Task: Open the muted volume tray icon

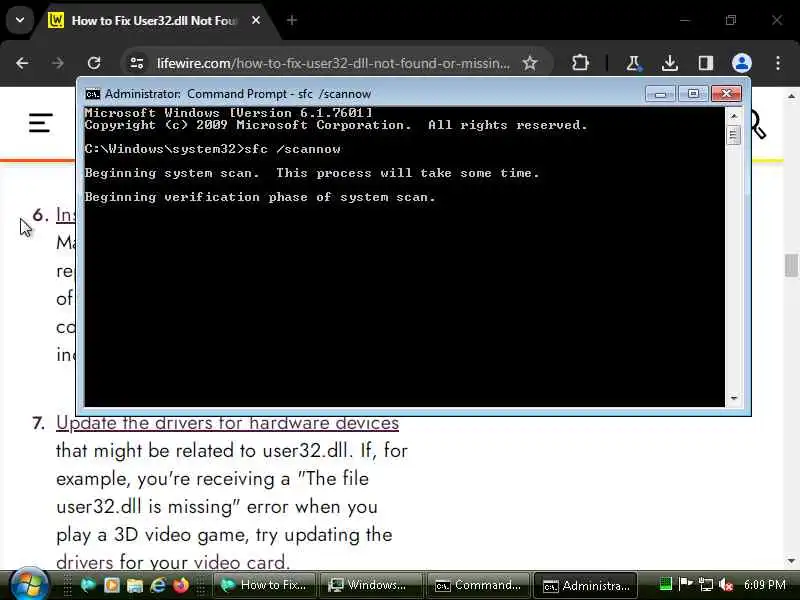Action: [726, 584]
